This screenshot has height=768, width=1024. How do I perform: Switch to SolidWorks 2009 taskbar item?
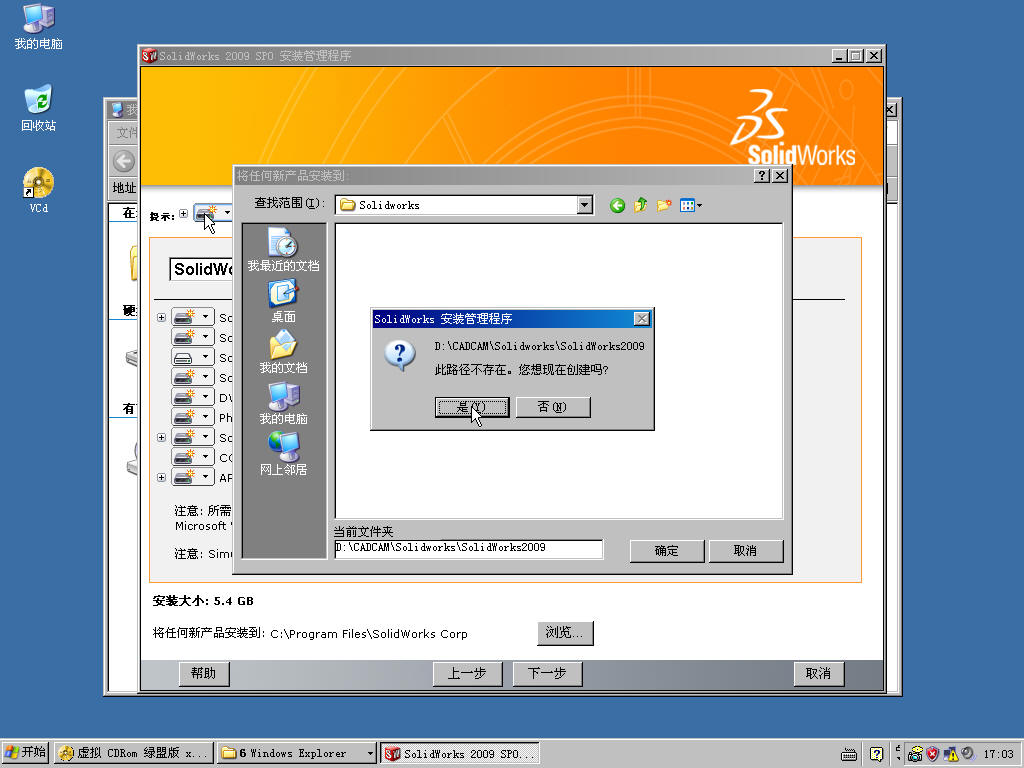point(460,754)
